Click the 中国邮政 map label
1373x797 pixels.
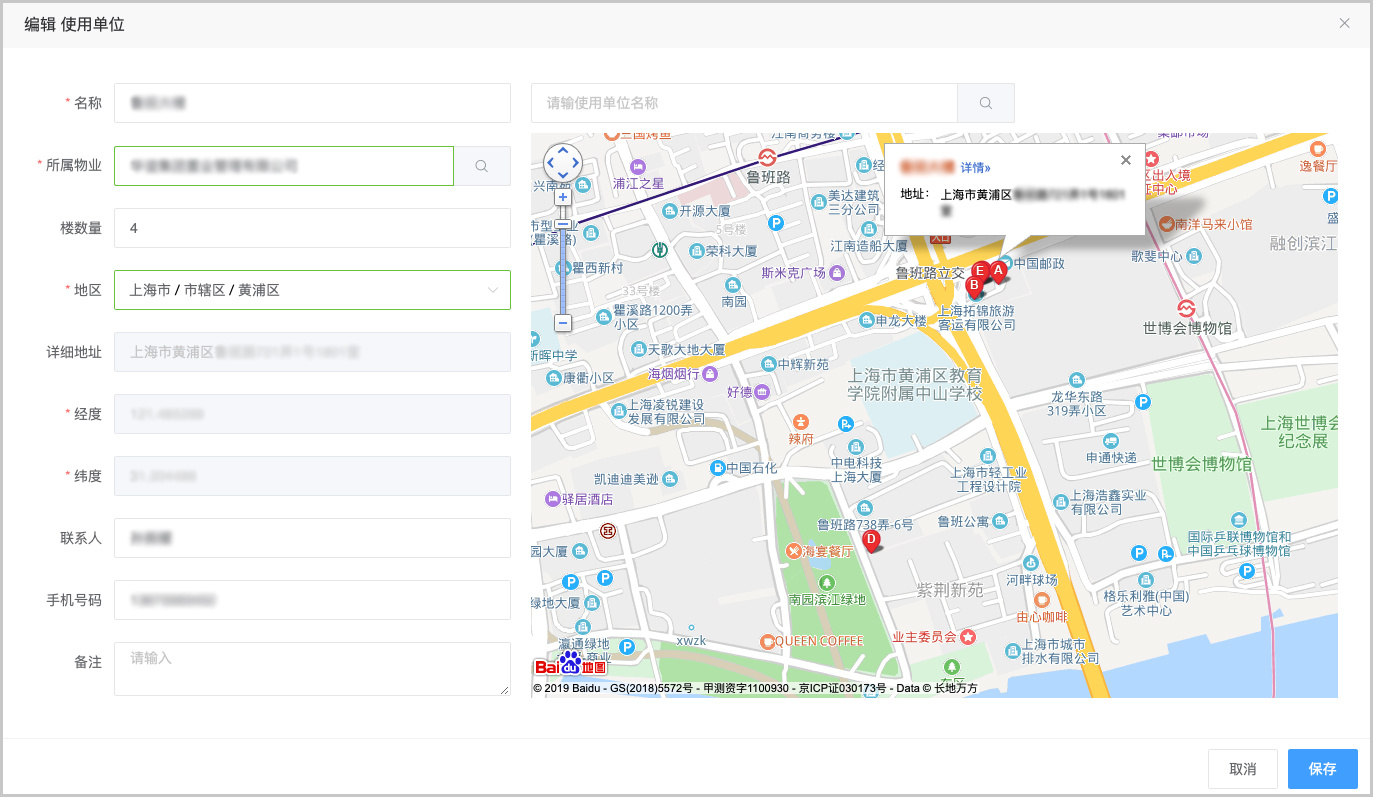pos(1040,264)
